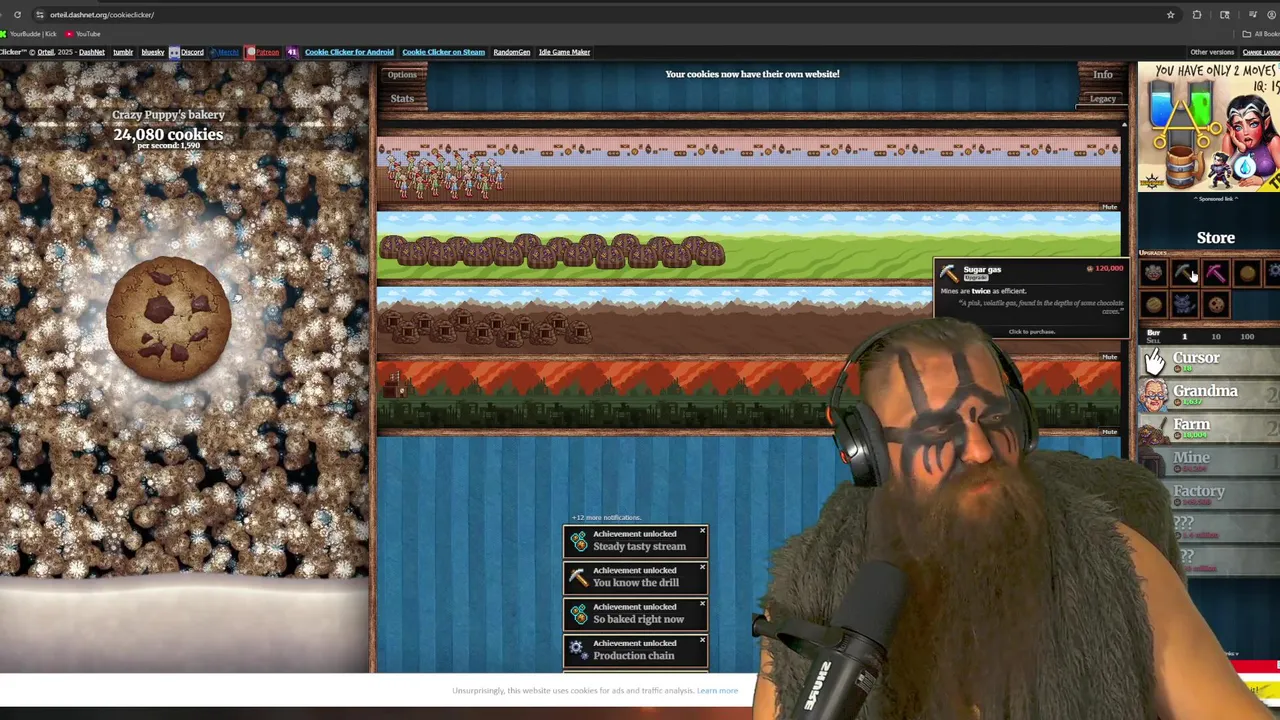Purchase a Cursor building

(1208, 361)
